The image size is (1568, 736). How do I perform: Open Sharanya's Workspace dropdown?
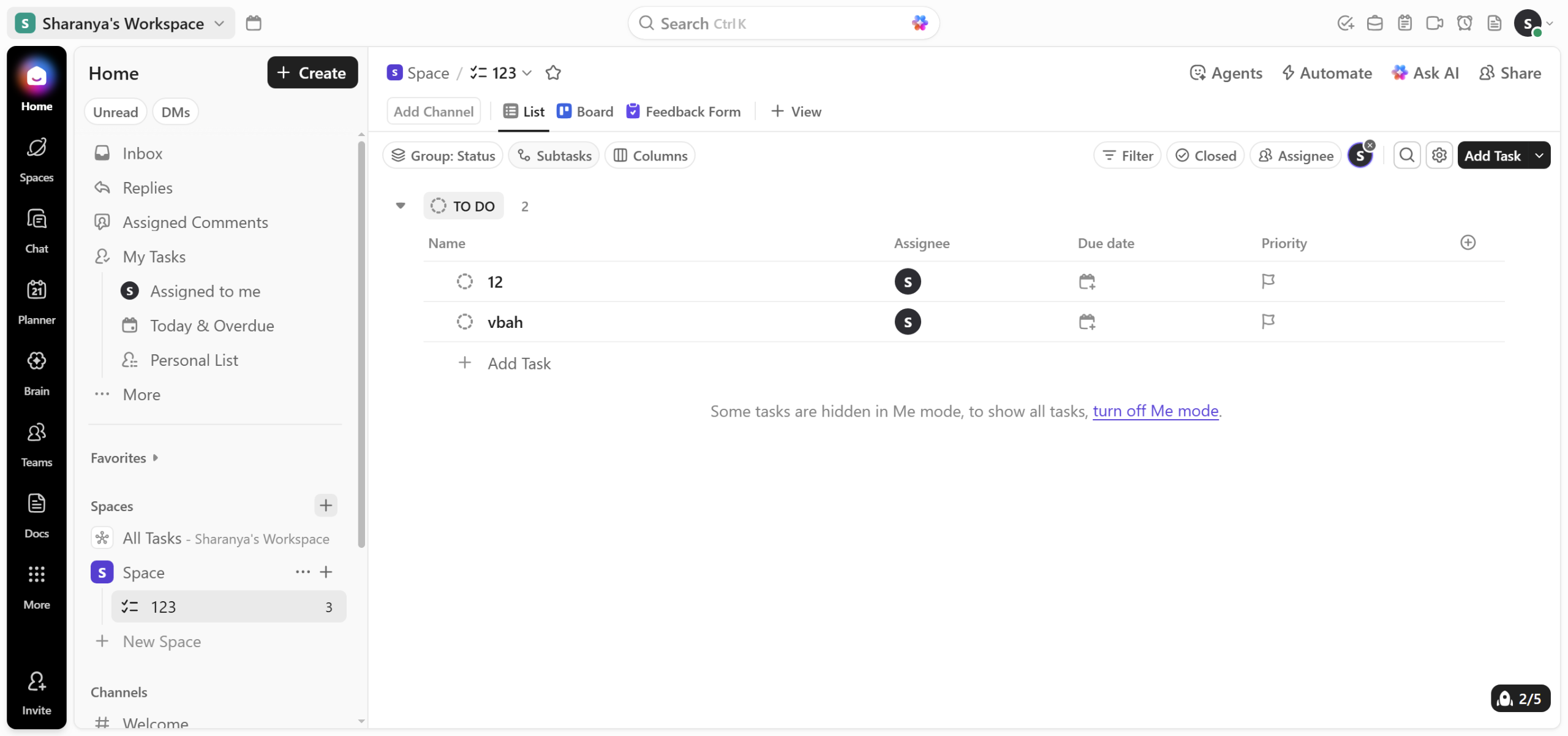click(x=121, y=23)
